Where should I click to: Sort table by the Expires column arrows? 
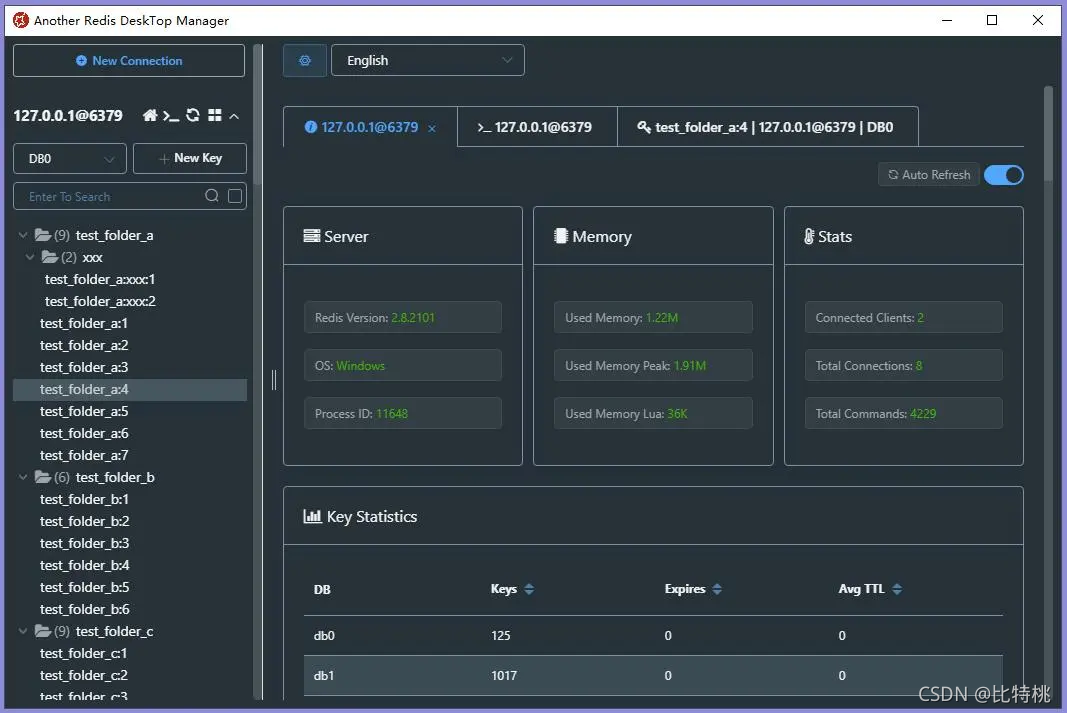pyautogui.click(x=717, y=589)
